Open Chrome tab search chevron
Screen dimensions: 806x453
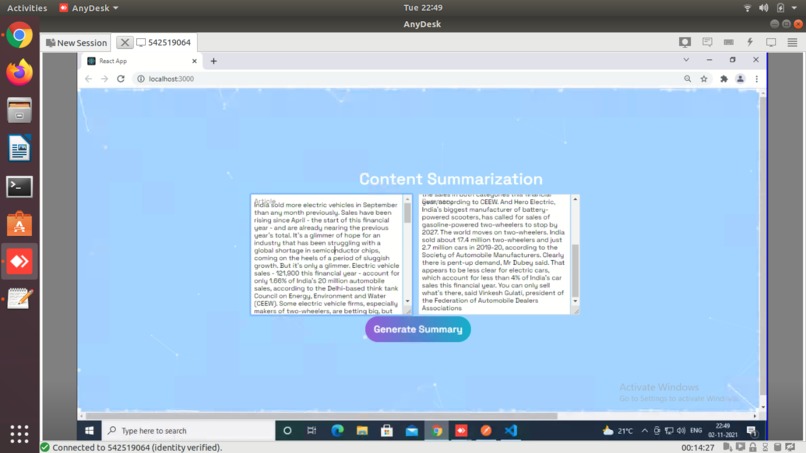686,60
